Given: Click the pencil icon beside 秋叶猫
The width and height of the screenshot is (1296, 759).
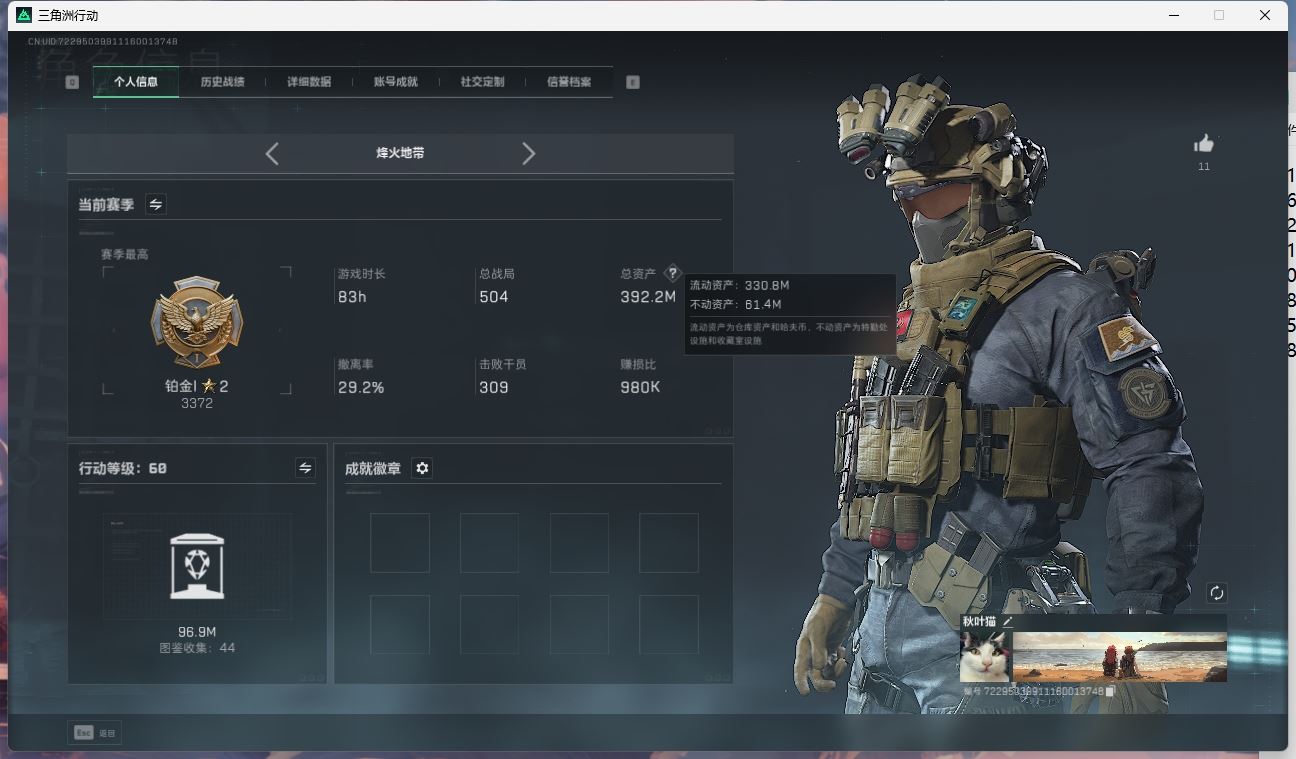Looking at the screenshot, I should (1008, 622).
